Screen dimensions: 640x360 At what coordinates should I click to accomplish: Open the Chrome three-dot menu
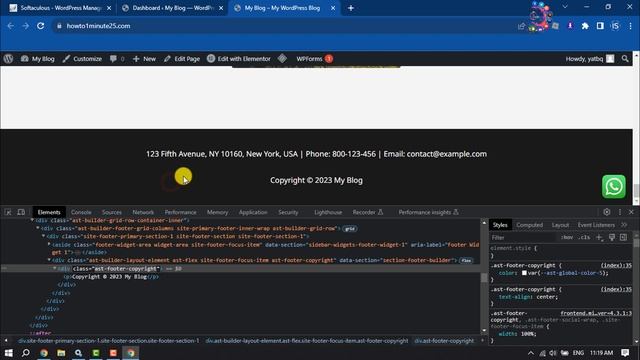pyautogui.click(x=630, y=26)
